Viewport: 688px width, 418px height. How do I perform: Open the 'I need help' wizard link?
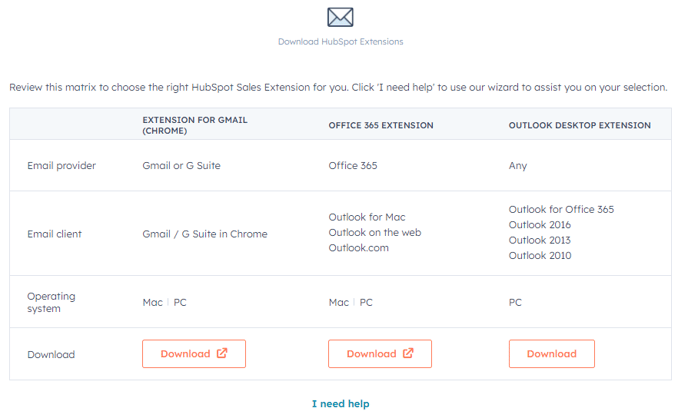pos(340,404)
